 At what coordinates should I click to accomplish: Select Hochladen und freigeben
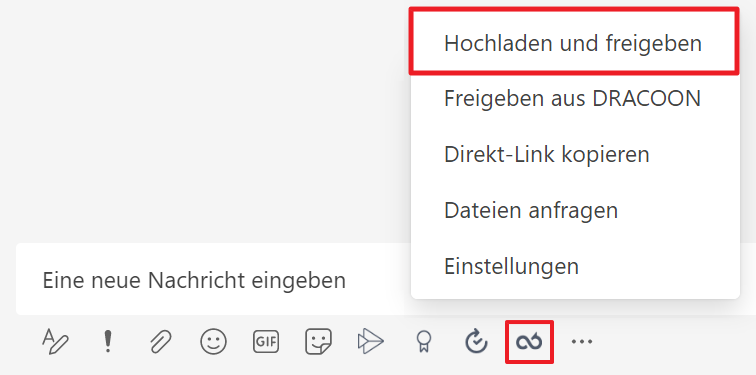[x=574, y=43]
